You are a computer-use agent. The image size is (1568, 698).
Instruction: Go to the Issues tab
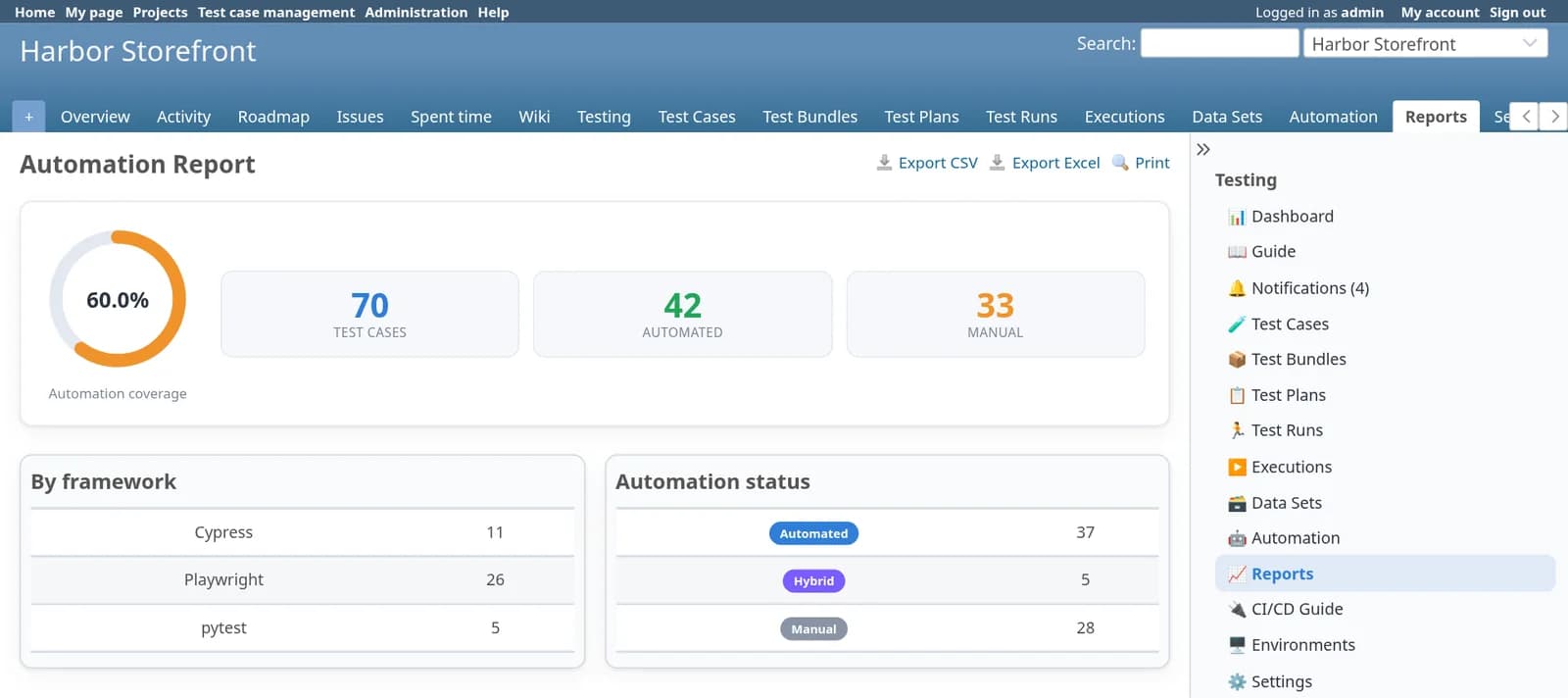[x=360, y=117]
